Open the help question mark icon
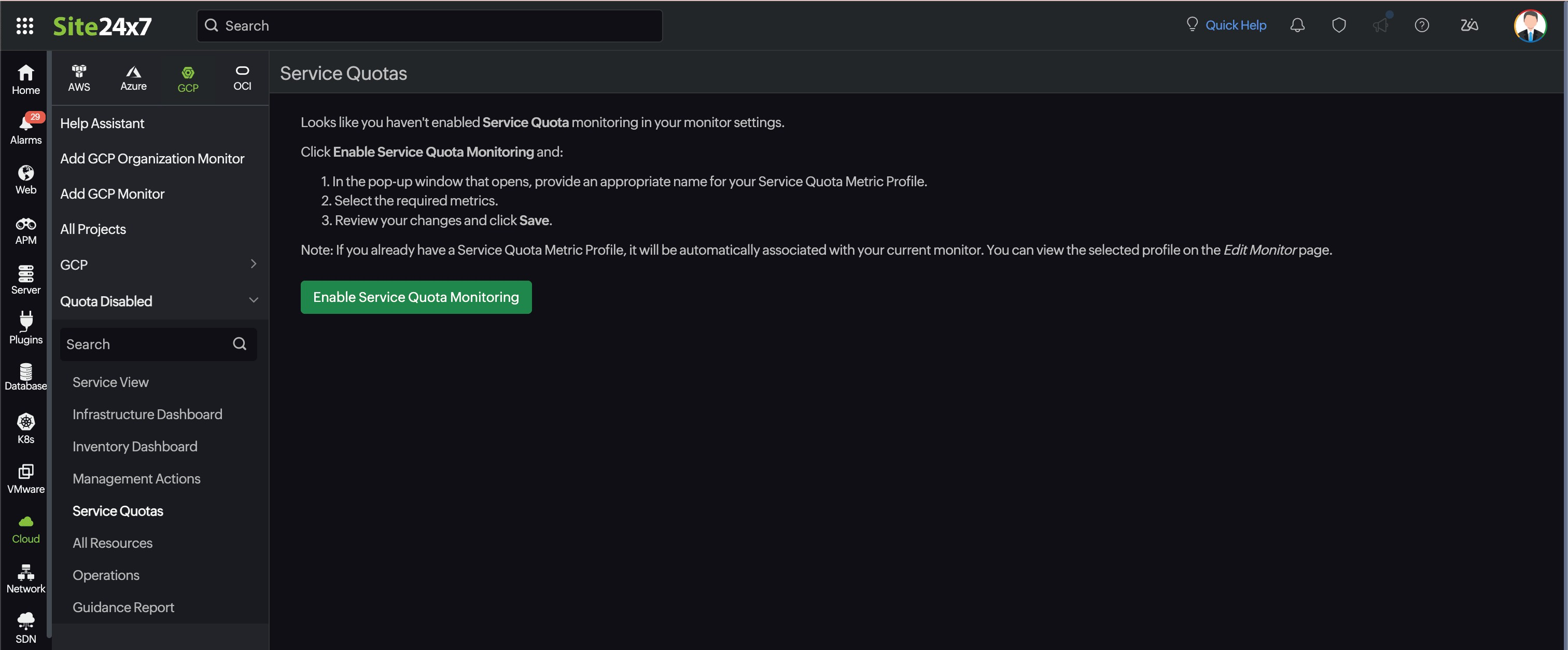This screenshot has height=650, width=1568. [x=1421, y=25]
